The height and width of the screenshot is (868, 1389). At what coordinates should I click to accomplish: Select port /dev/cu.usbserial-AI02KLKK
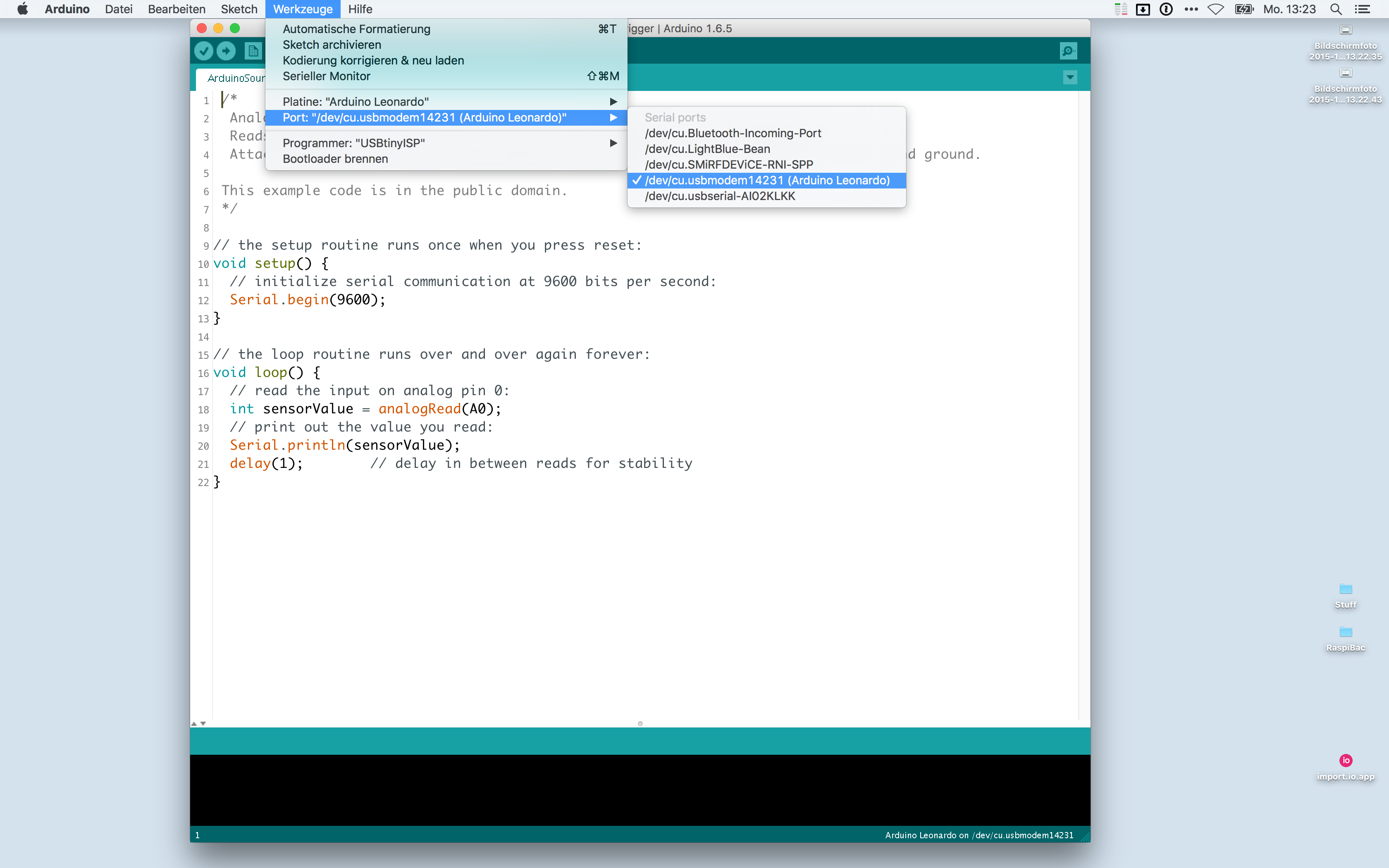click(x=720, y=196)
